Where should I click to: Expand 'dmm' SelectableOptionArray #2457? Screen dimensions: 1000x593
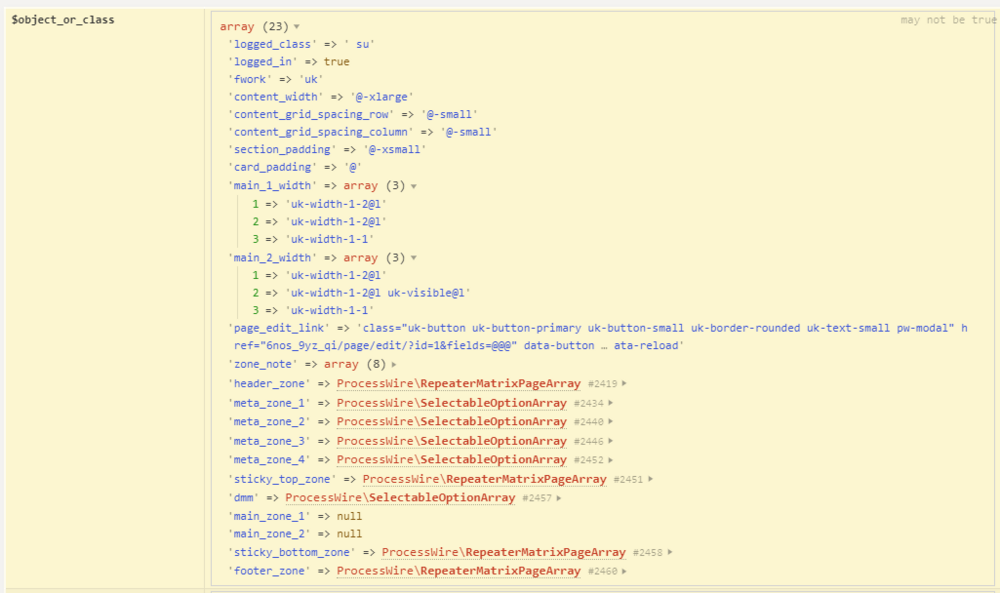coord(560,497)
